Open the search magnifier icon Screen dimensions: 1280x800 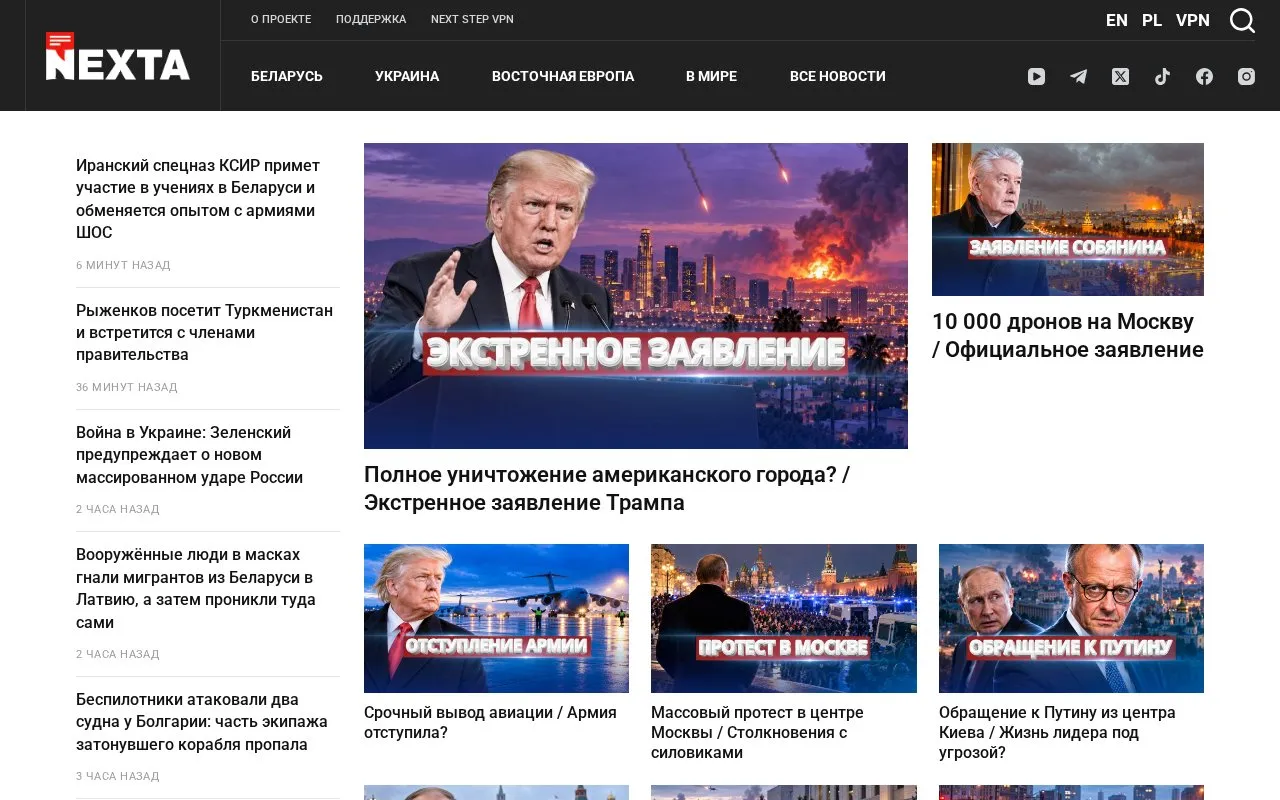(x=1242, y=20)
